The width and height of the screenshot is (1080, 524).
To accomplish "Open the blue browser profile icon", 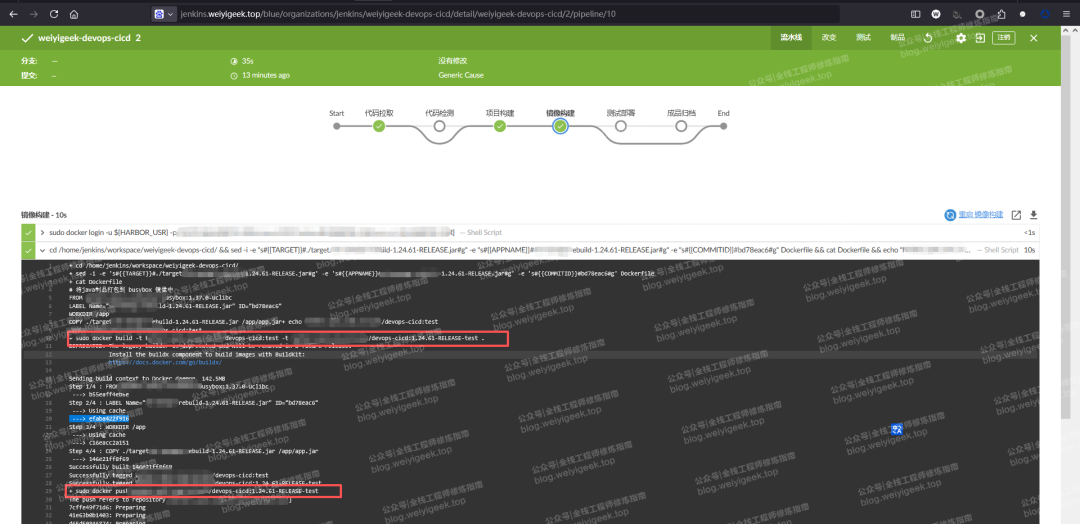I will (x=1045, y=14).
